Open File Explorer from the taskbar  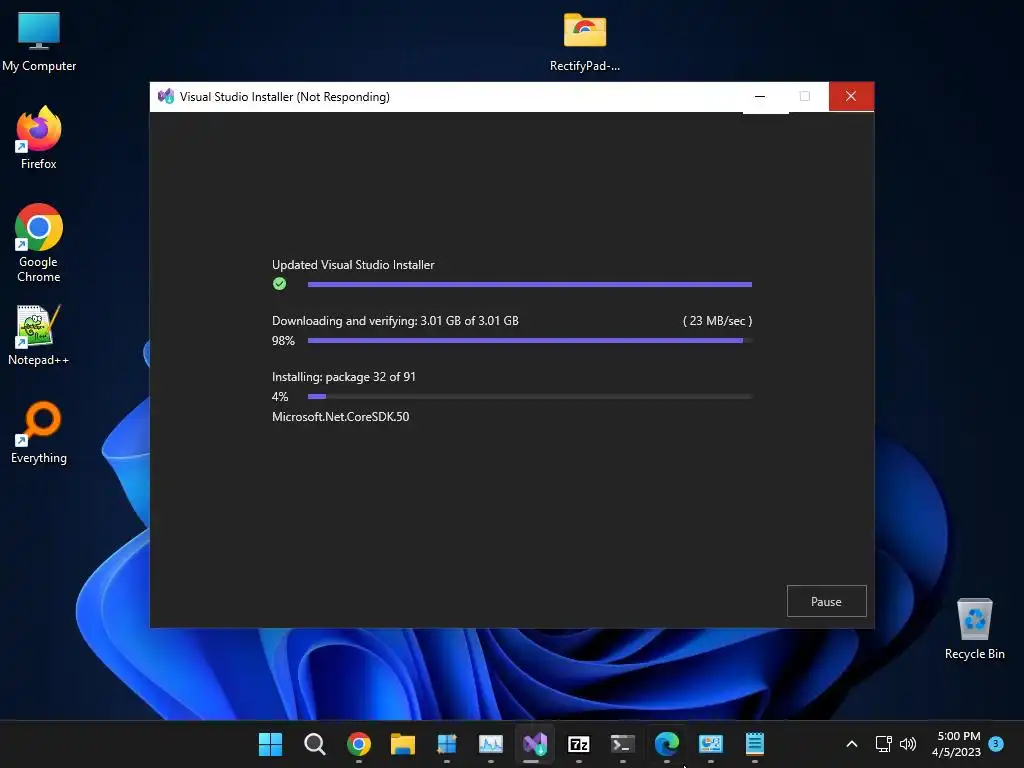point(403,744)
